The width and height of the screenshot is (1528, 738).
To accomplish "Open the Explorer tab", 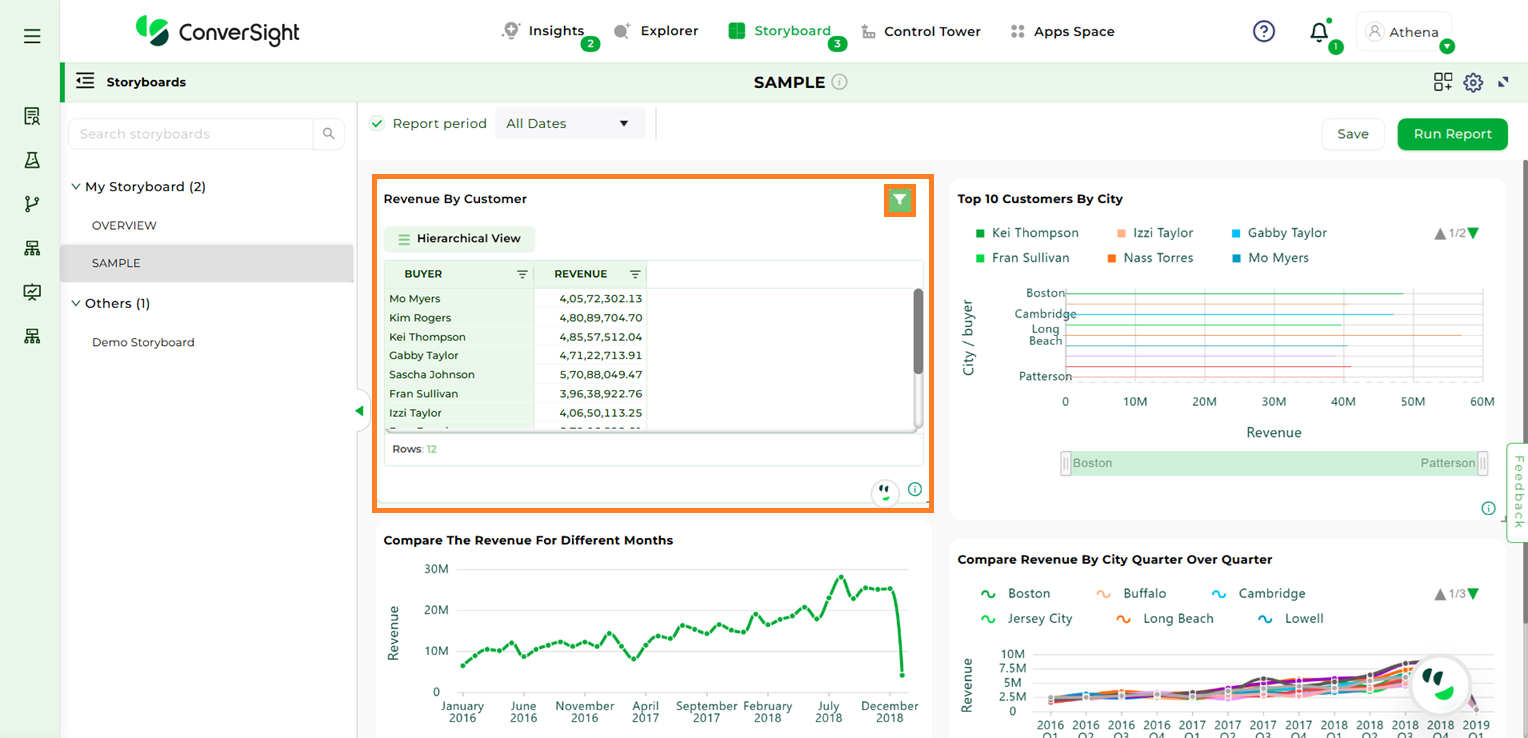I will coord(656,32).
